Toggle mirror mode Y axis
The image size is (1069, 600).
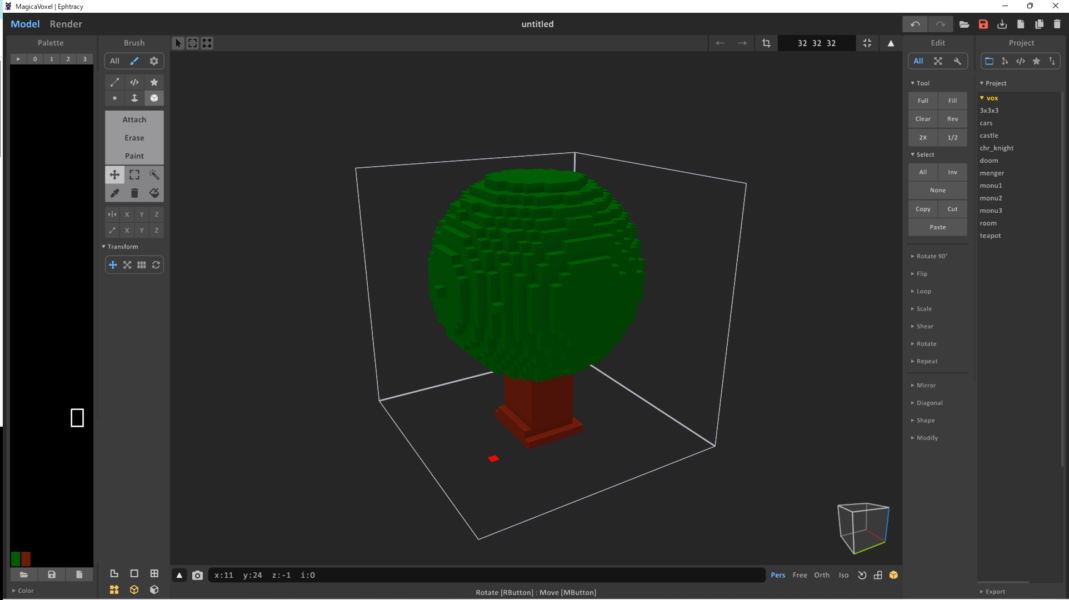click(x=142, y=214)
